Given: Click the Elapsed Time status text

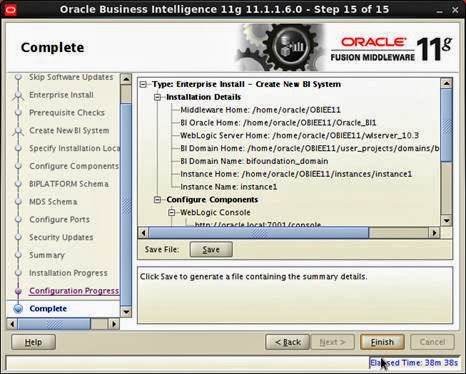Looking at the screenshot, I should 414,362.
